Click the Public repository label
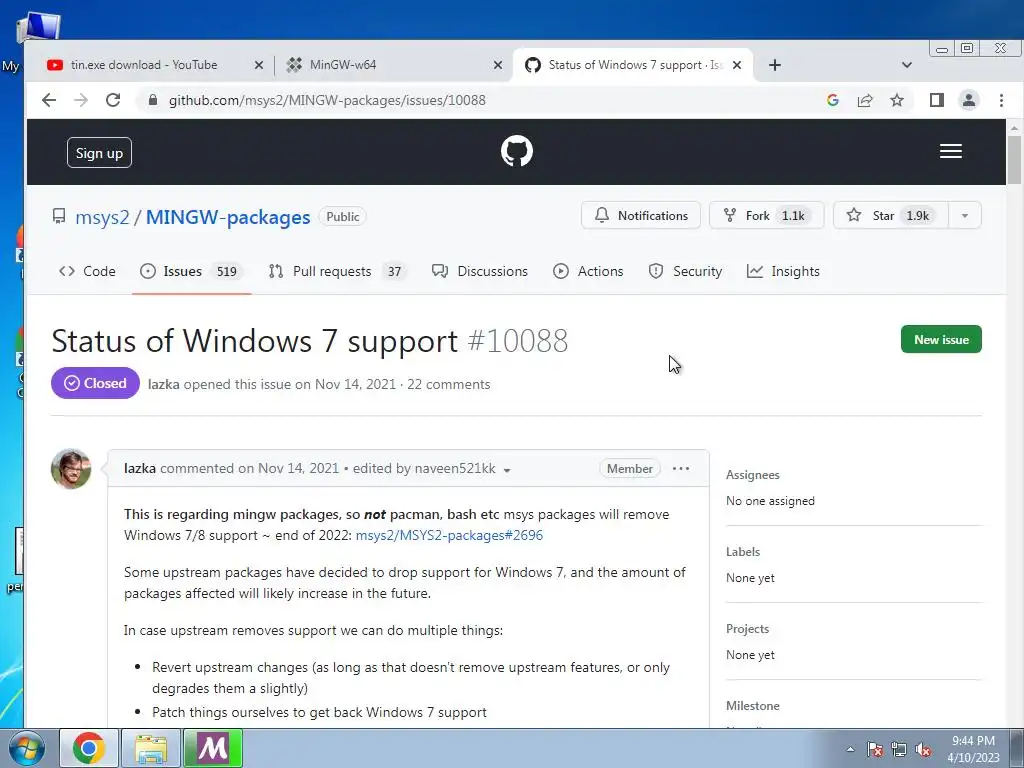 tap(342, 217)
